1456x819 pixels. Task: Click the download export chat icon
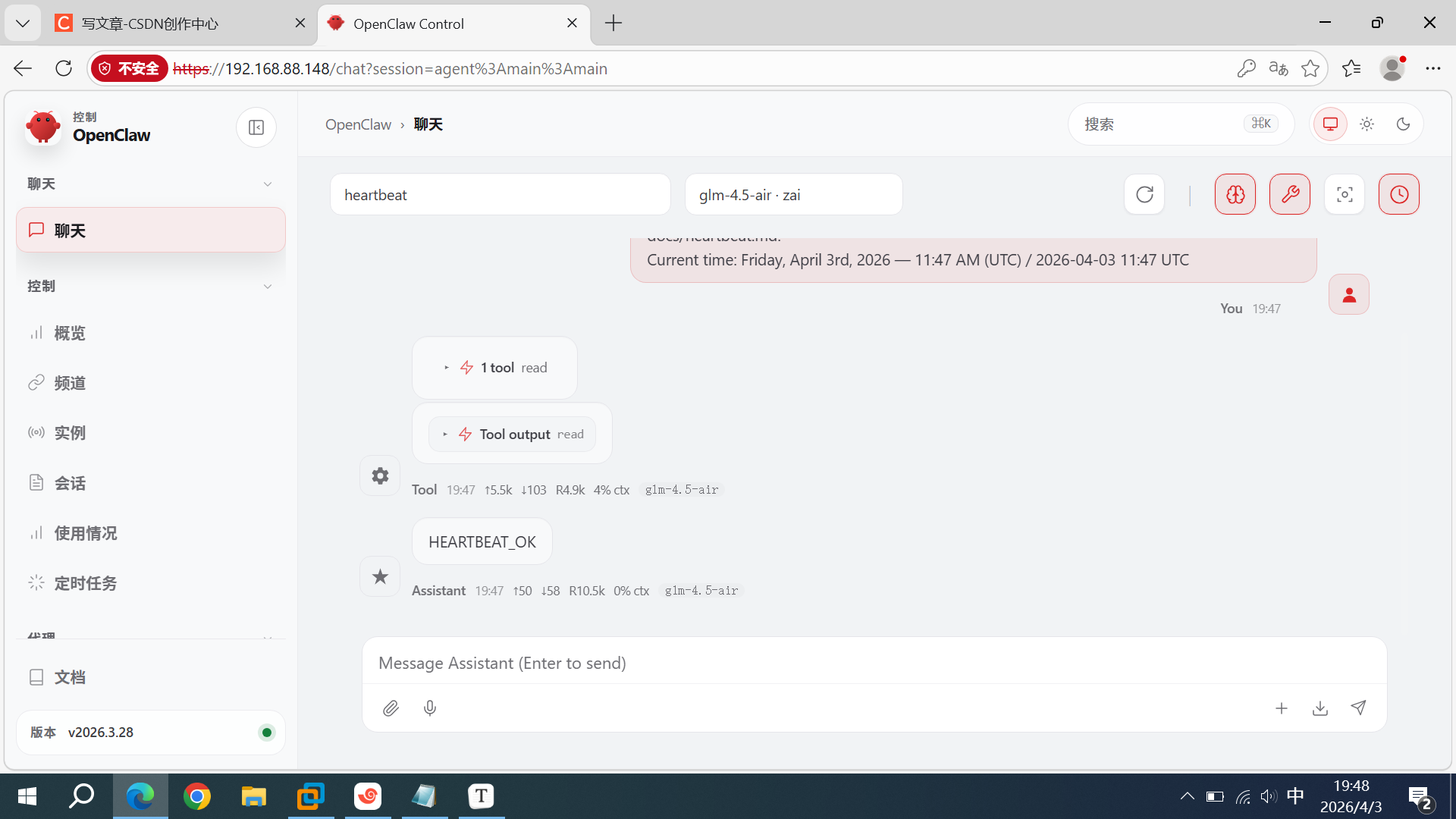(x=1320, y=708)
